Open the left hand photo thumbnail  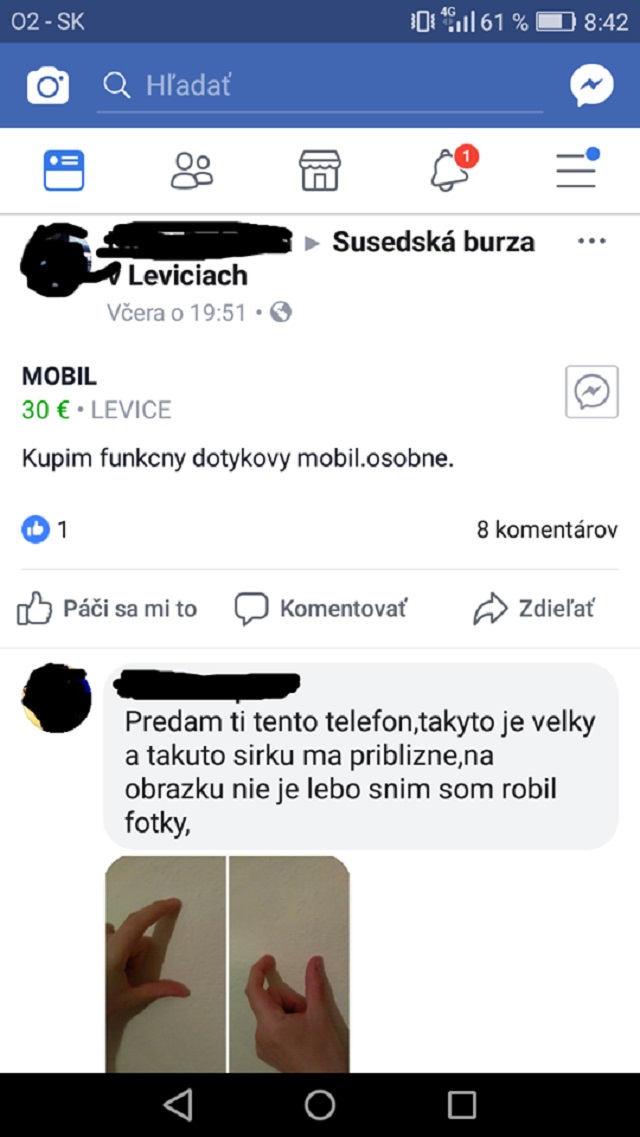(x=166, y=964)
